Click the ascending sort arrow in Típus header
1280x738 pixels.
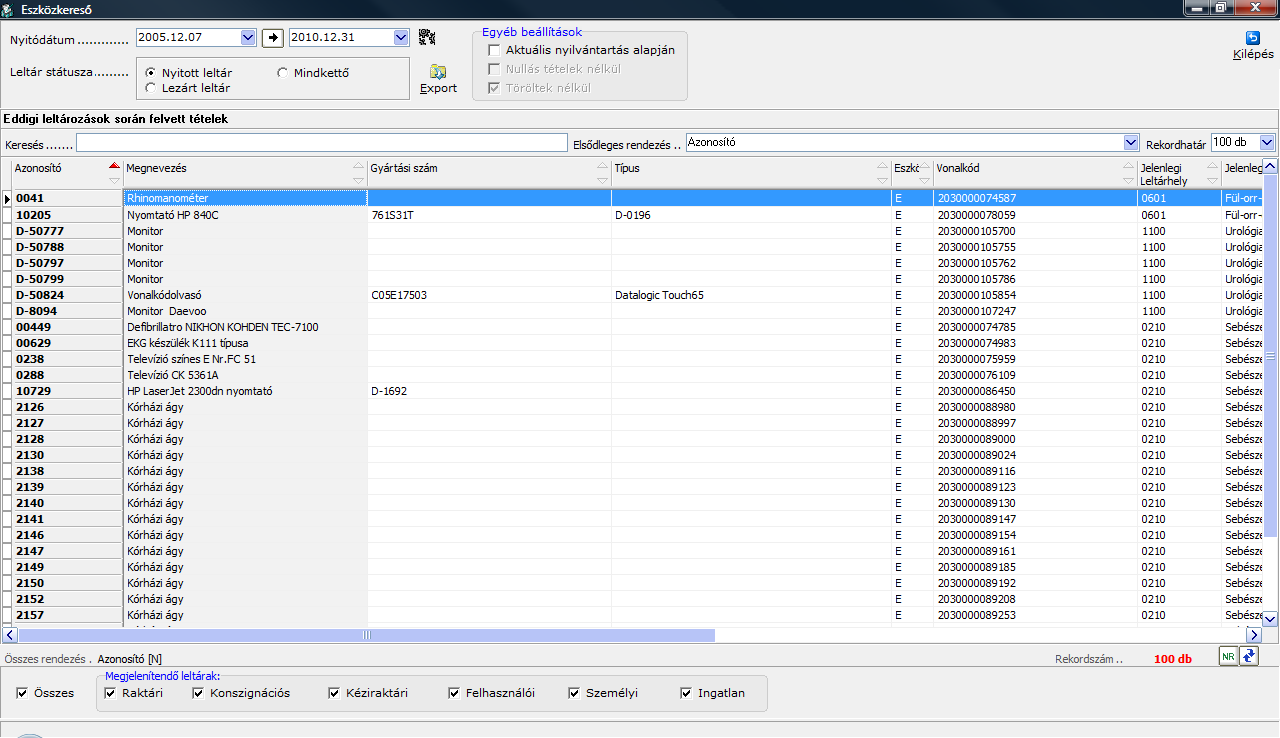[882, 165]
